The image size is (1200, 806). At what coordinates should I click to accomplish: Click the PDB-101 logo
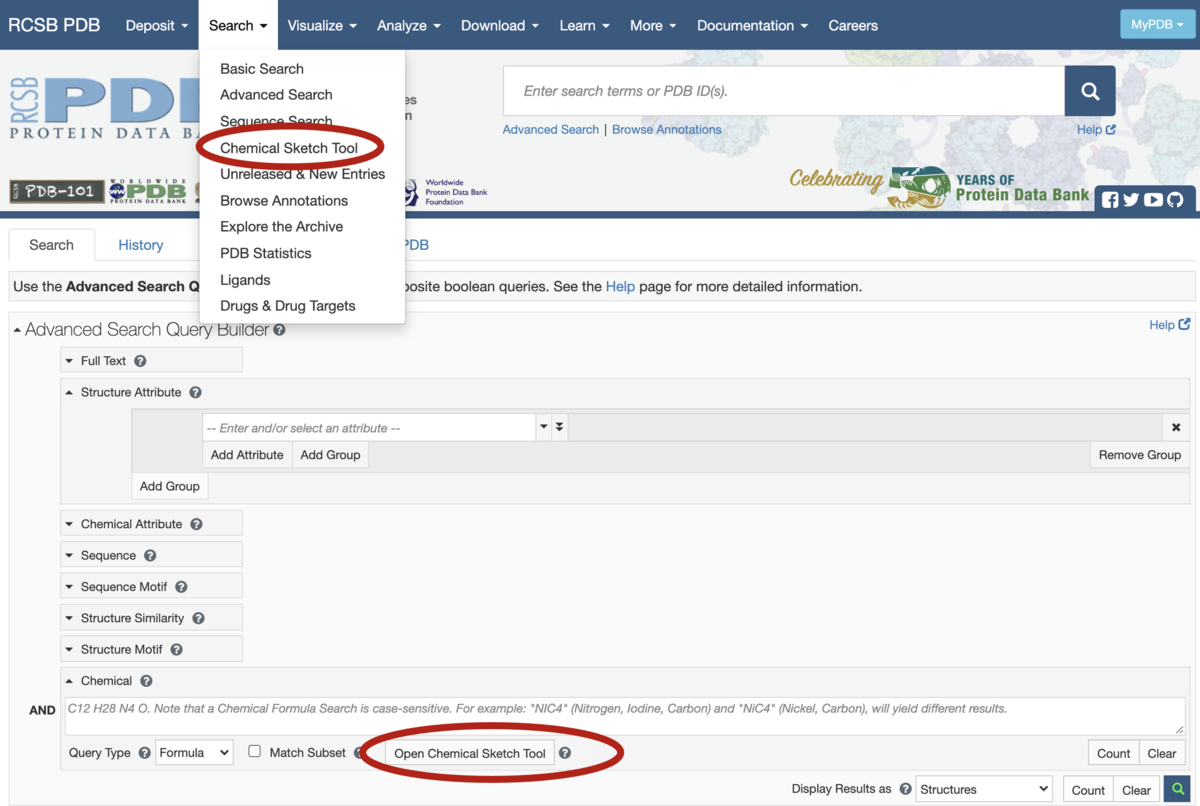point(57,191)
